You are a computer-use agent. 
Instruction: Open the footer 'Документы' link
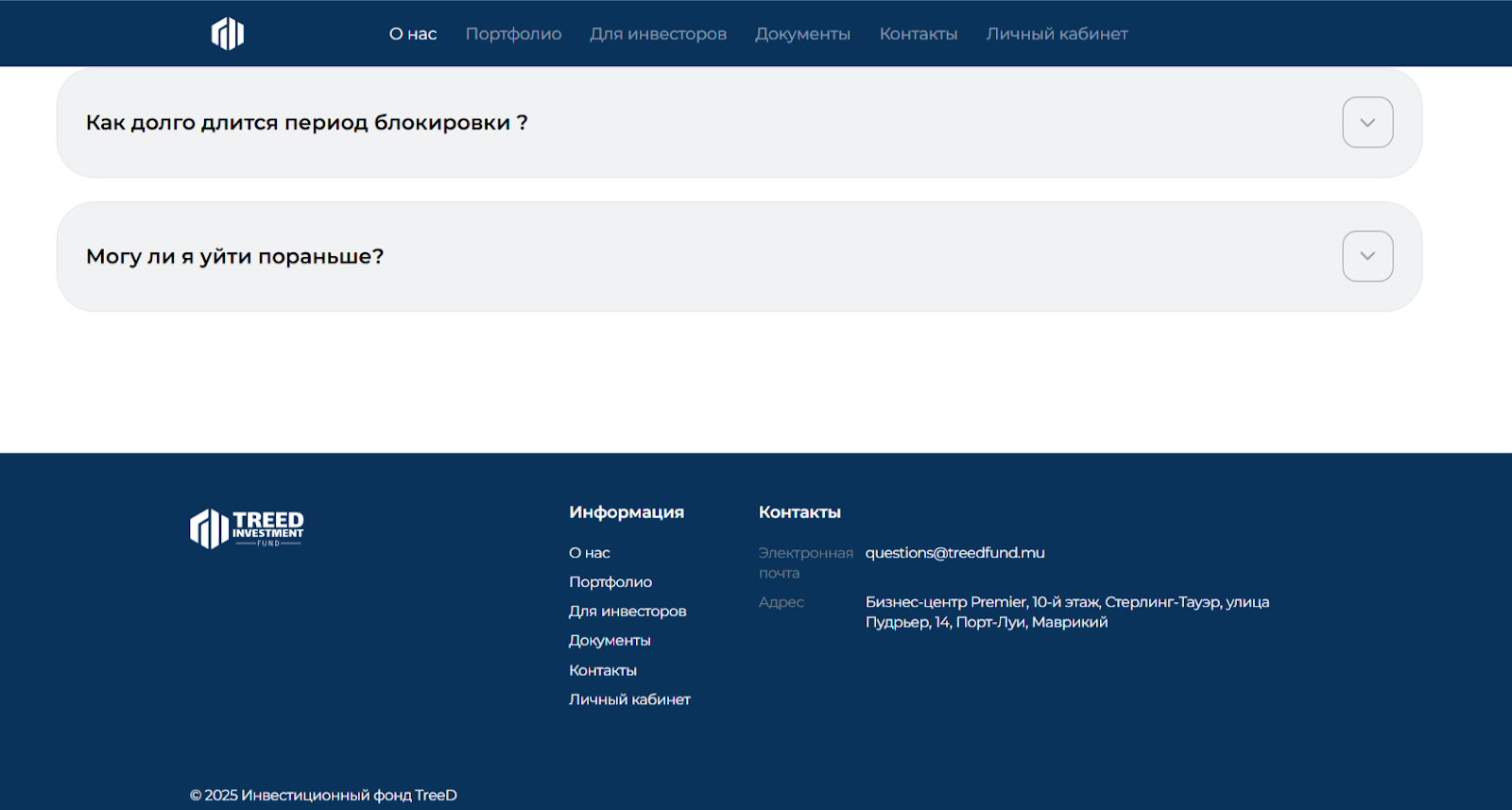coord(609,641)
